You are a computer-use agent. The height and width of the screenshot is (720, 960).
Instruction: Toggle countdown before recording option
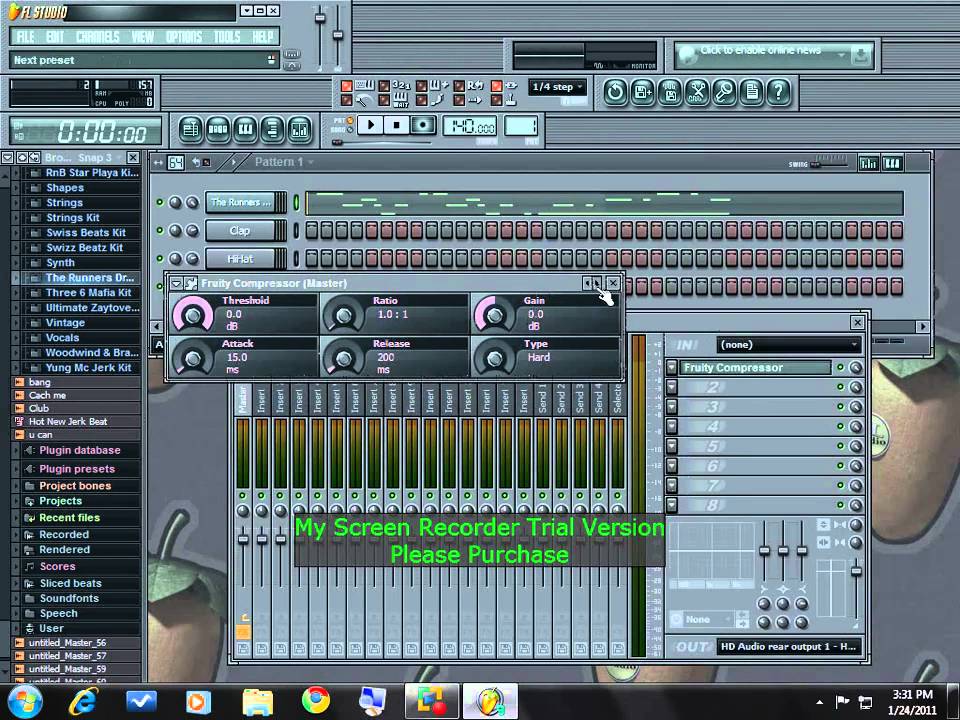point(384,86)
